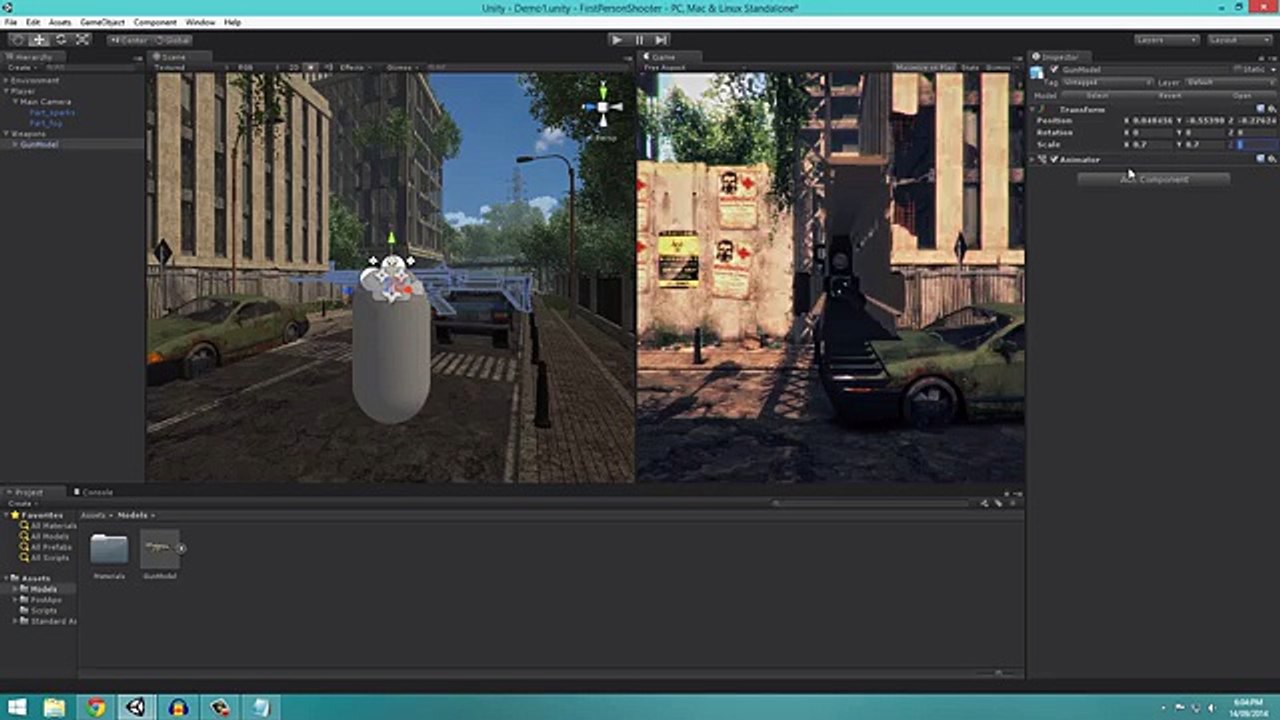Open the Layer dropdown (Default)

click(x=1229, y=82)
